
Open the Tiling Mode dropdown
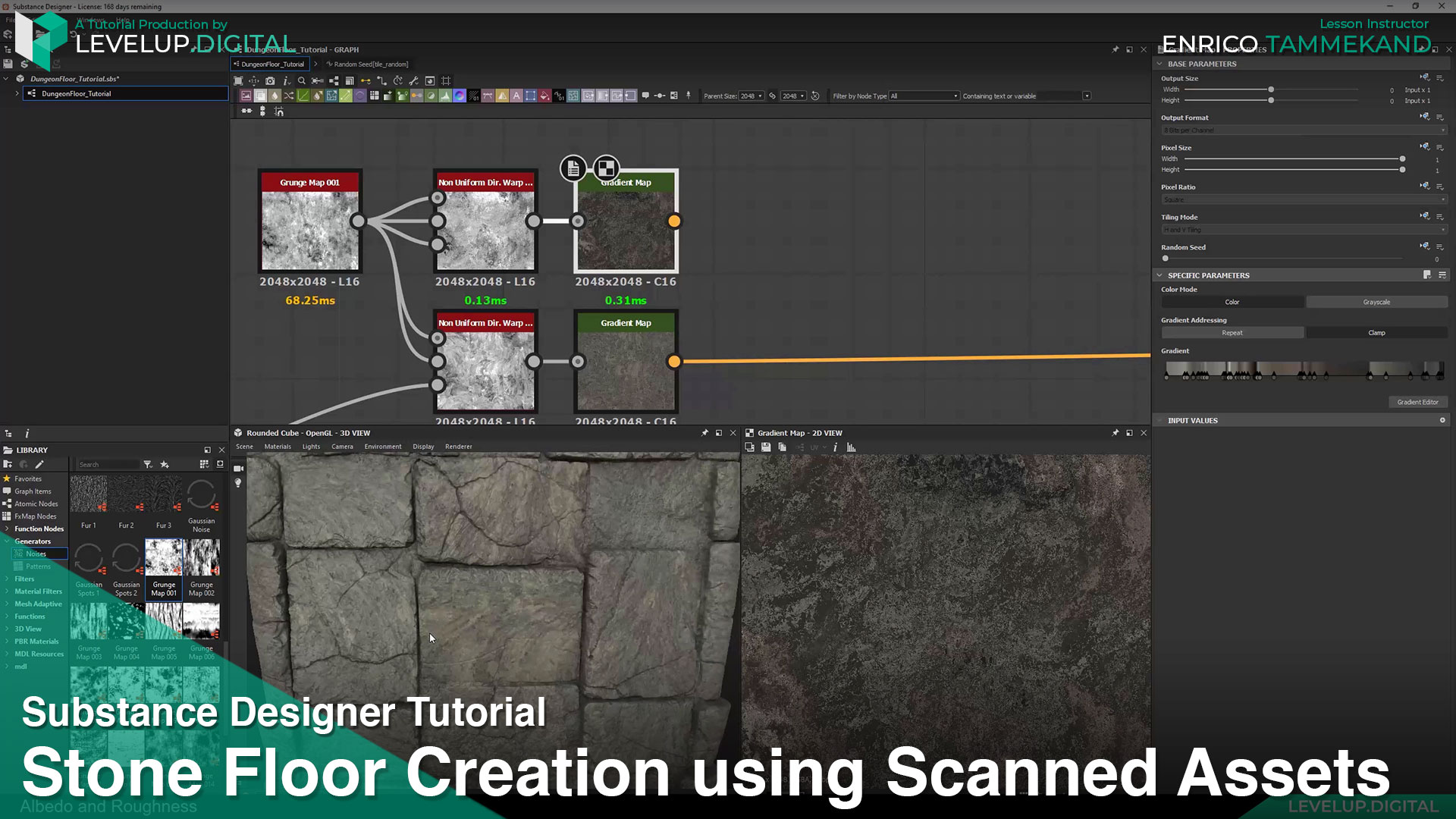[x=1304, y=230]
